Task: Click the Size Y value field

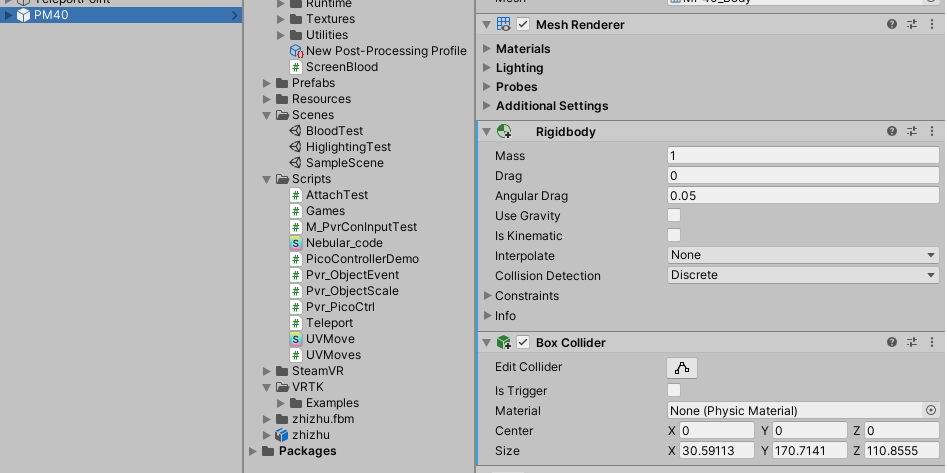Action: tap(810, 450)
